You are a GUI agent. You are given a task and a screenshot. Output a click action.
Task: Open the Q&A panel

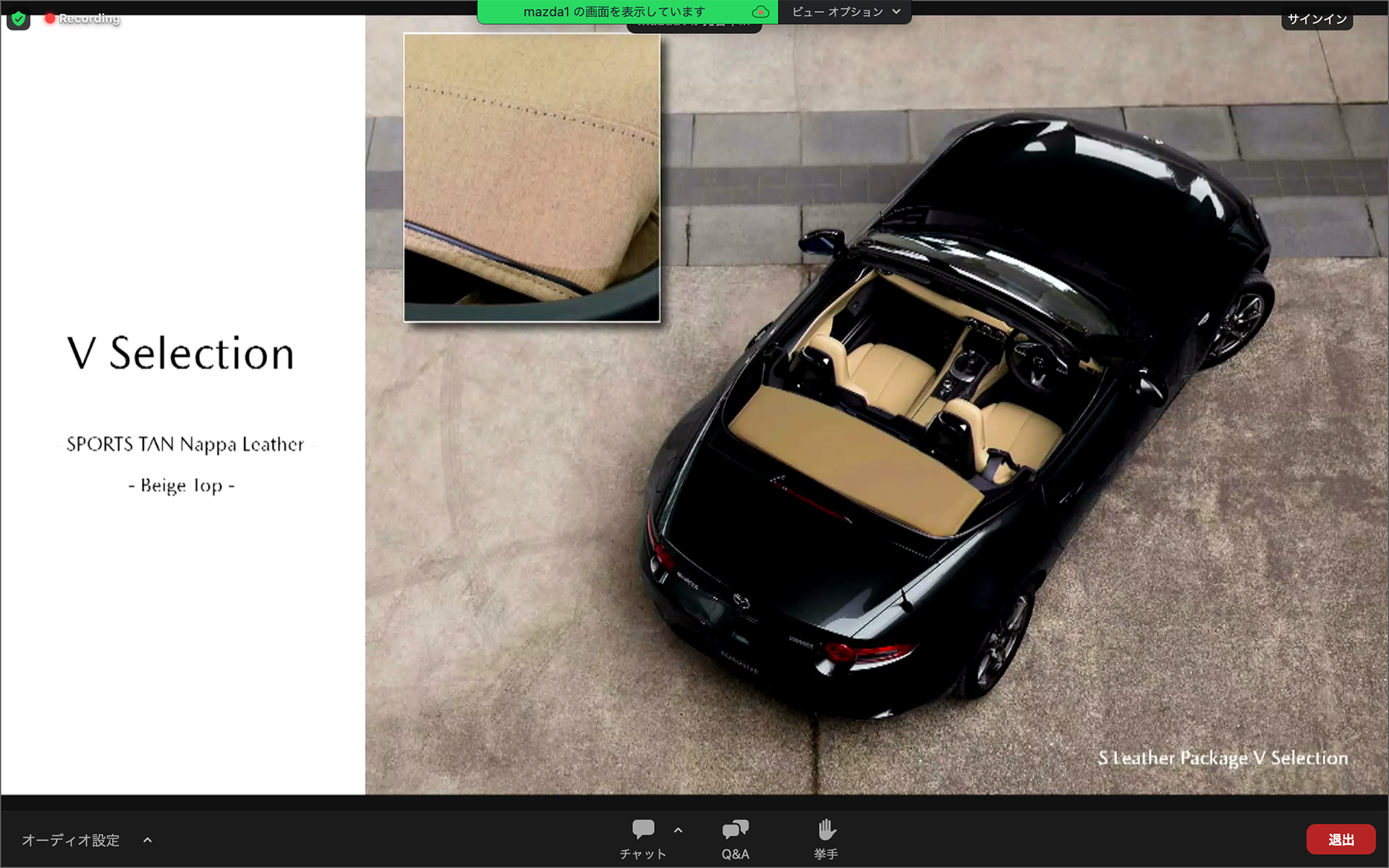point(735,839)
